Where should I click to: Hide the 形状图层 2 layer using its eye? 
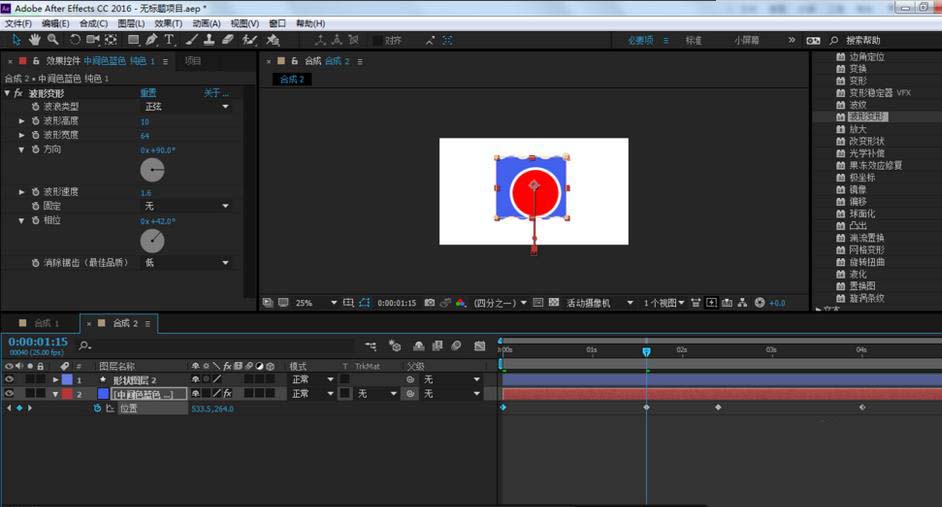tap(10, 380)
